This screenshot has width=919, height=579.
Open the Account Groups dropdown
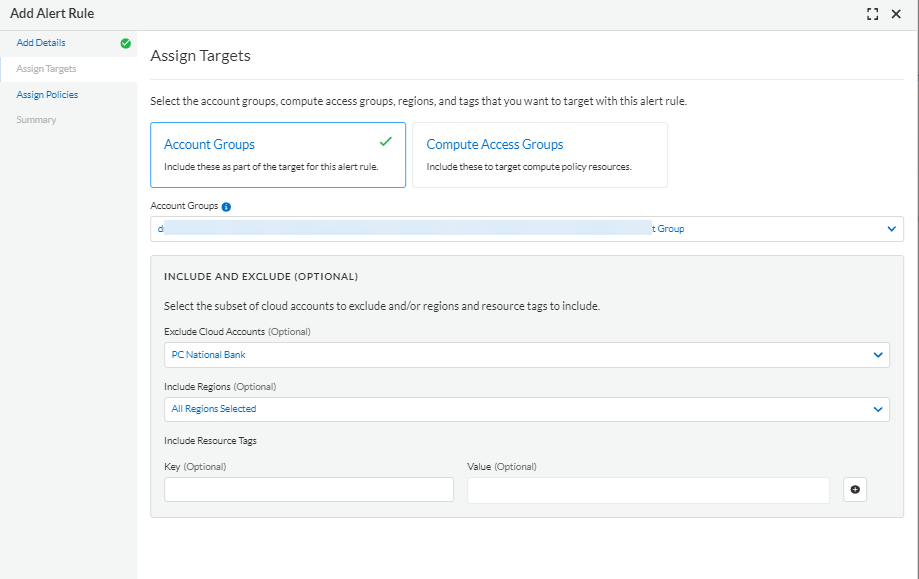[x=527, y=229]
